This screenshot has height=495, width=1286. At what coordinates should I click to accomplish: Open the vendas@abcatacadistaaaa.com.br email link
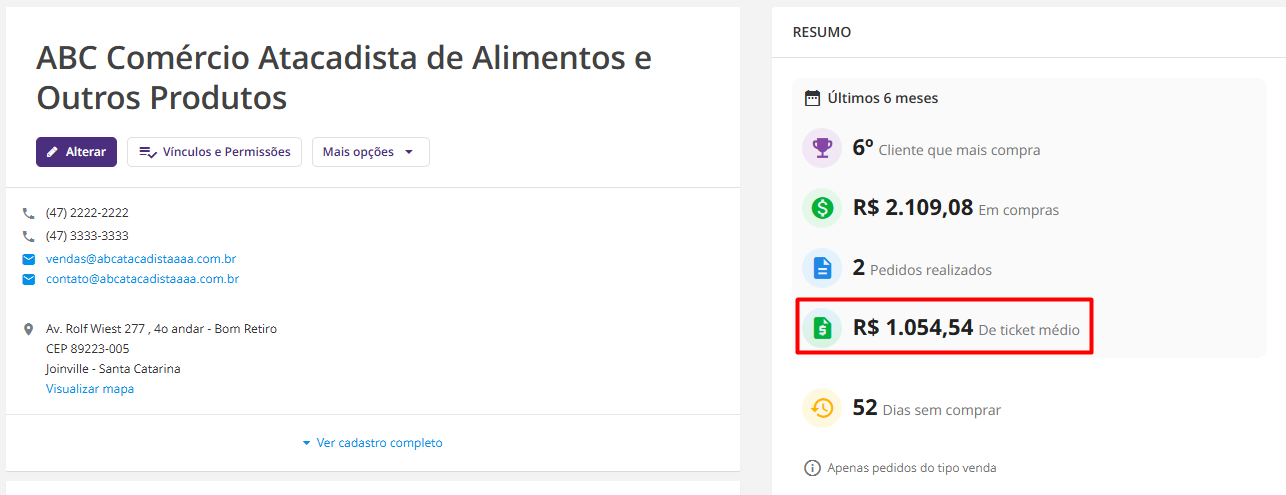tap(141, 259)
